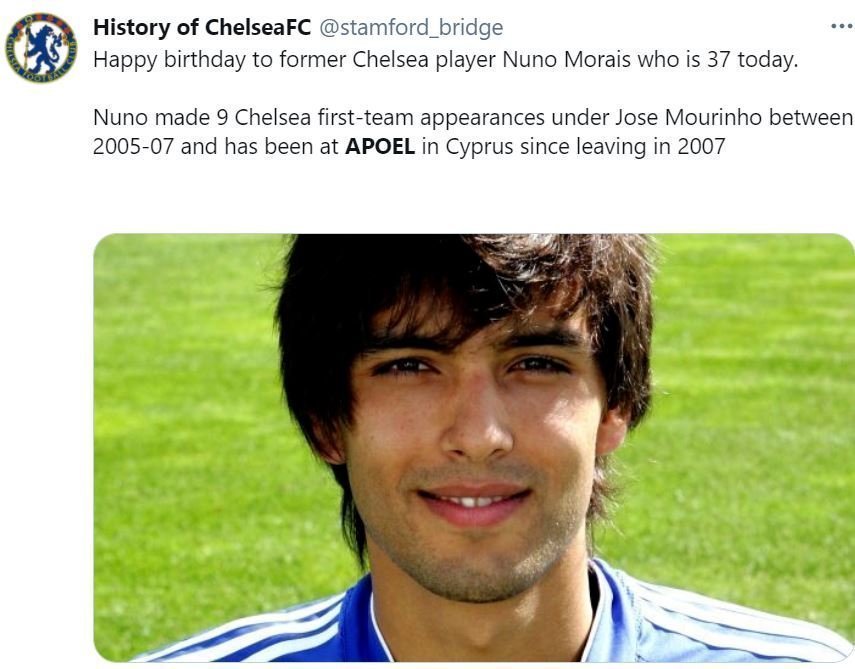Click the '37 today' text

coord(752,60)
